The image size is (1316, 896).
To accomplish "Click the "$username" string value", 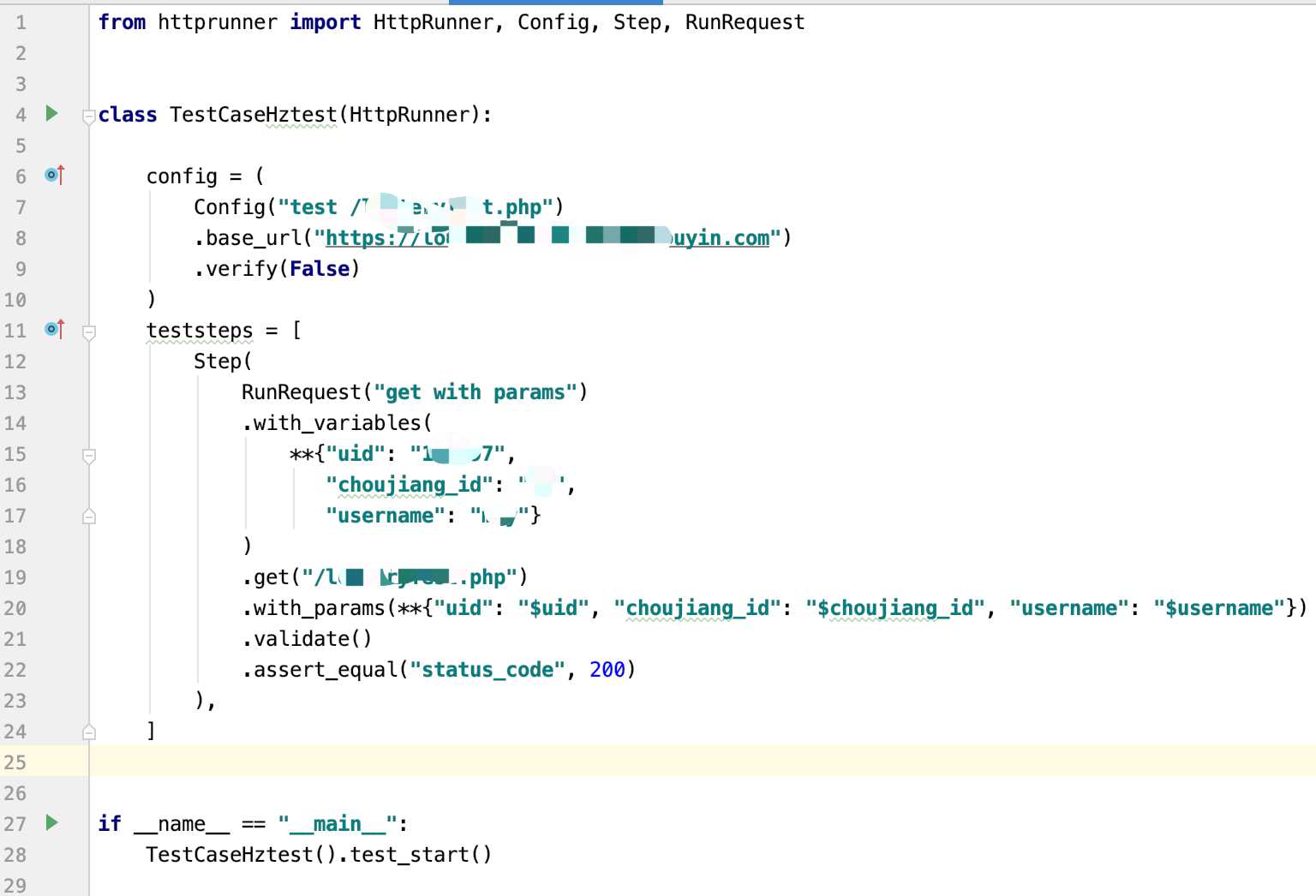I will click(x=1218, y=608).
